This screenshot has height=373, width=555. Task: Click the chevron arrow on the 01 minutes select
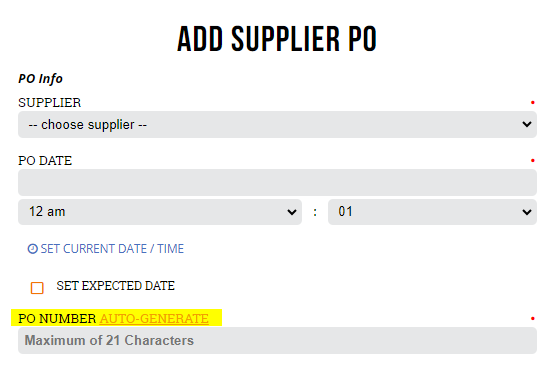pyautogui.click(x=527, y=212)
